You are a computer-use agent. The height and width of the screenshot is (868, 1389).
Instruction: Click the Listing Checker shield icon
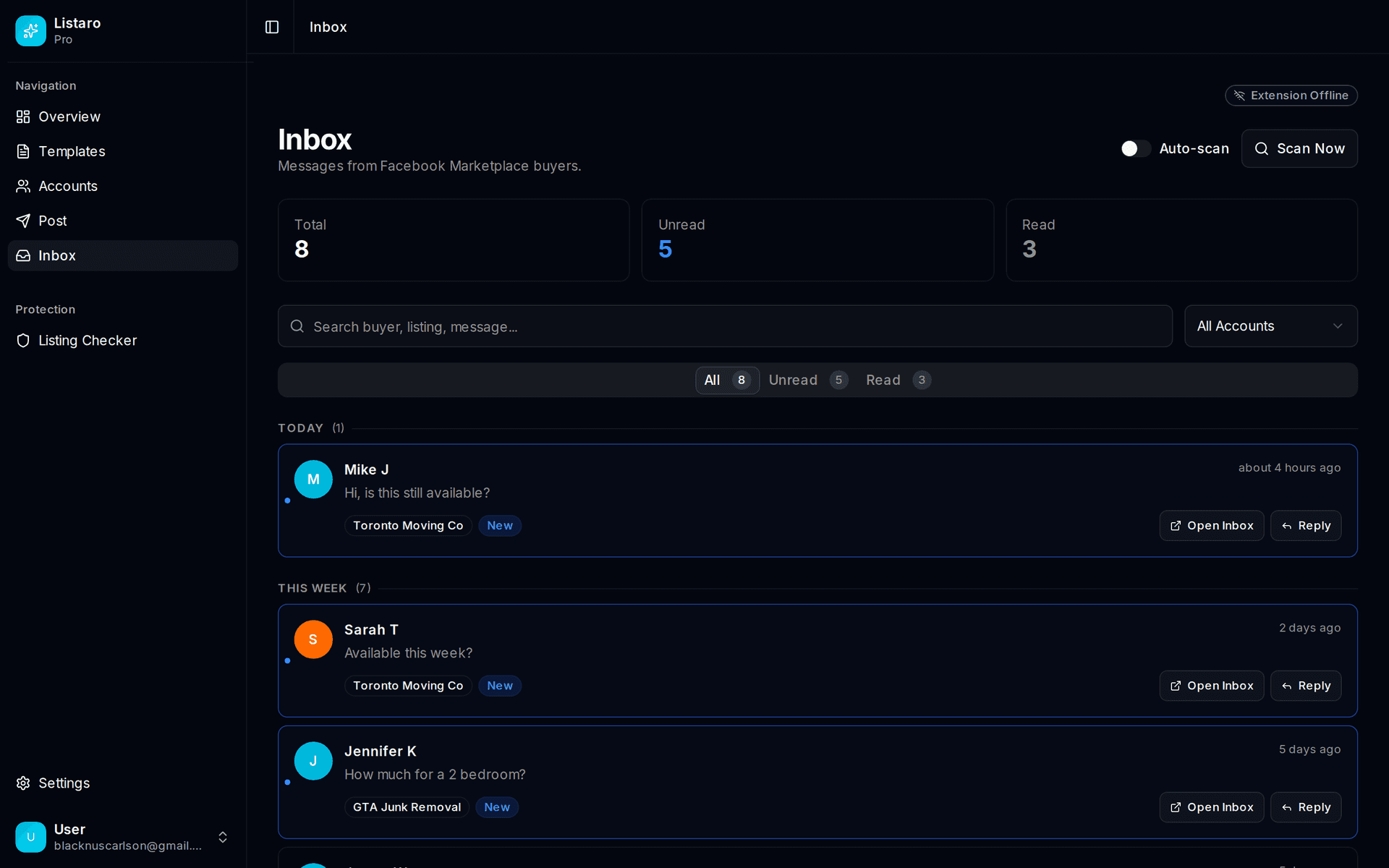23,340
